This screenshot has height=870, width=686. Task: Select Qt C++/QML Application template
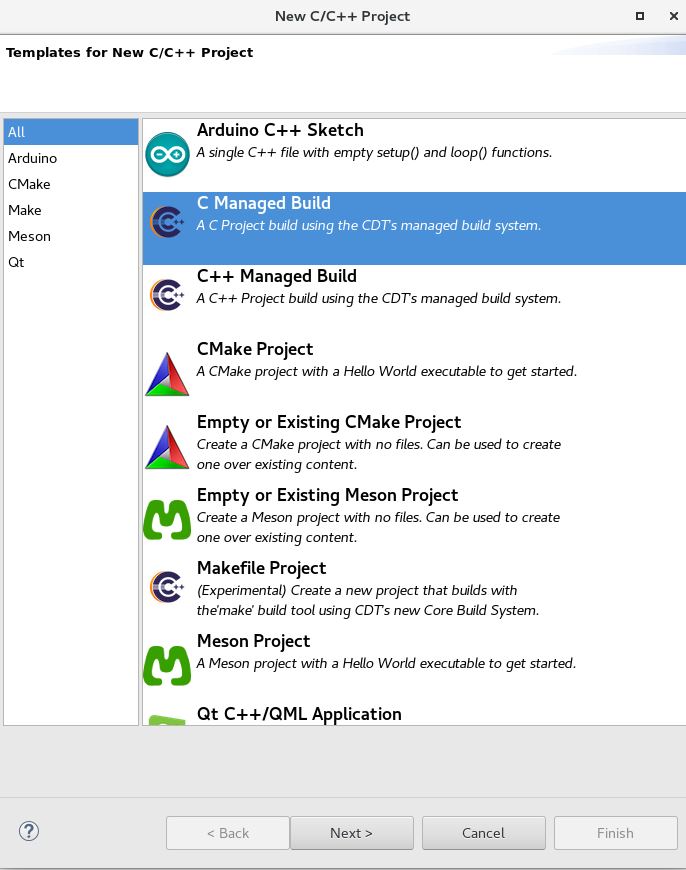pos(299,714)
